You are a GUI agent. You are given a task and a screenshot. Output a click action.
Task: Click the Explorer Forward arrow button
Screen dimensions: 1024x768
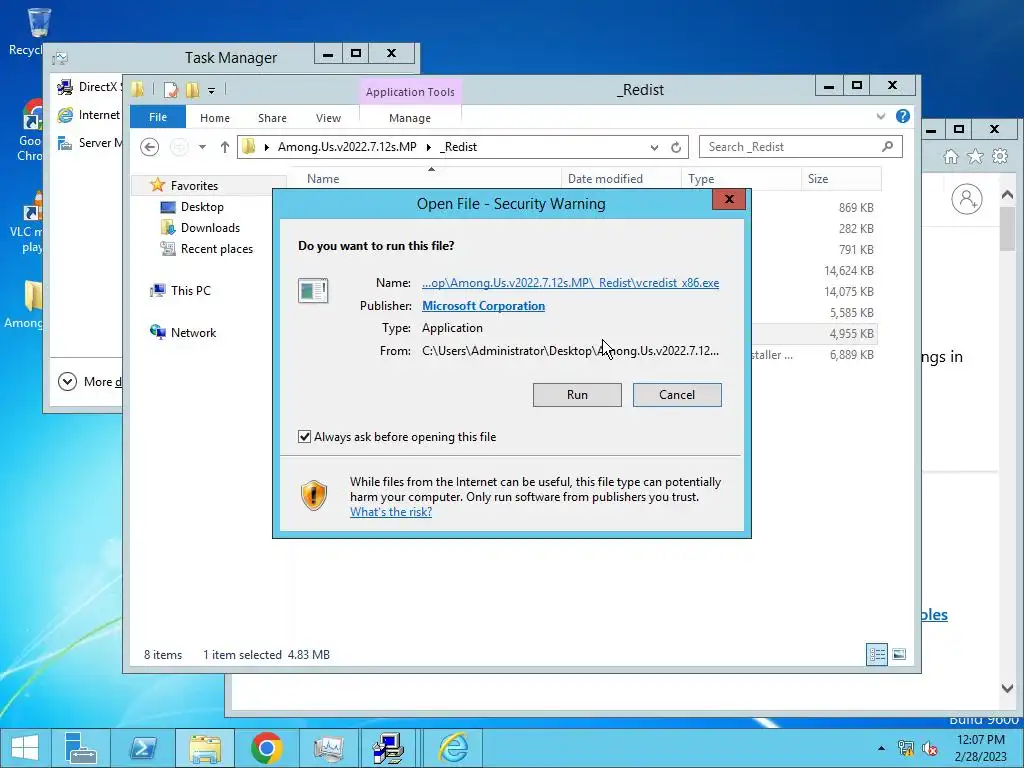178,147
